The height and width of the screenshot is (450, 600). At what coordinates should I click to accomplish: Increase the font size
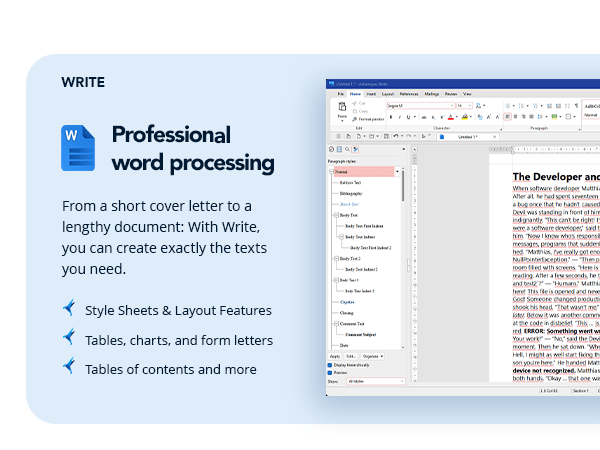click(489, 117)
